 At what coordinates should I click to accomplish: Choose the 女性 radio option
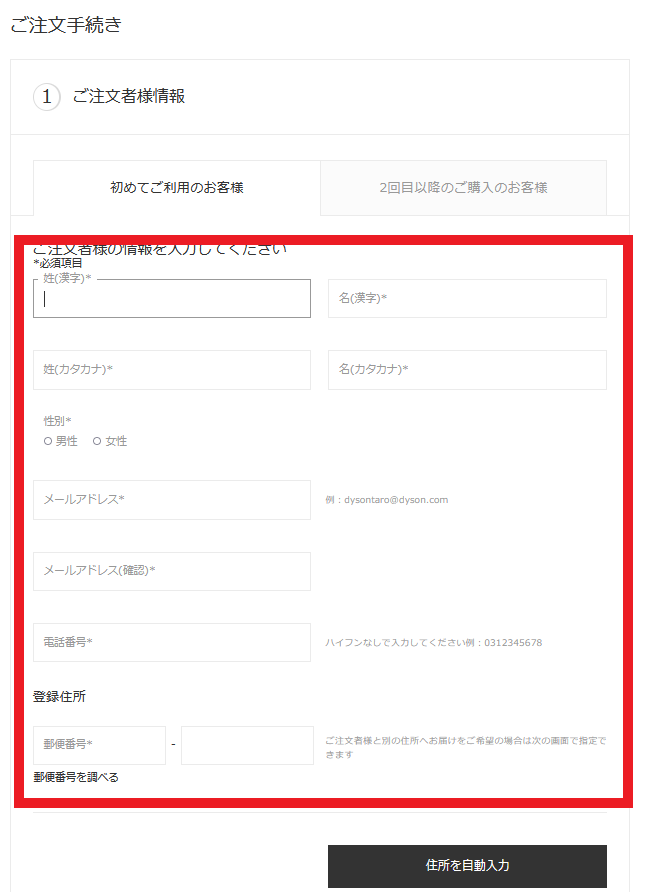tap(97, 441)
